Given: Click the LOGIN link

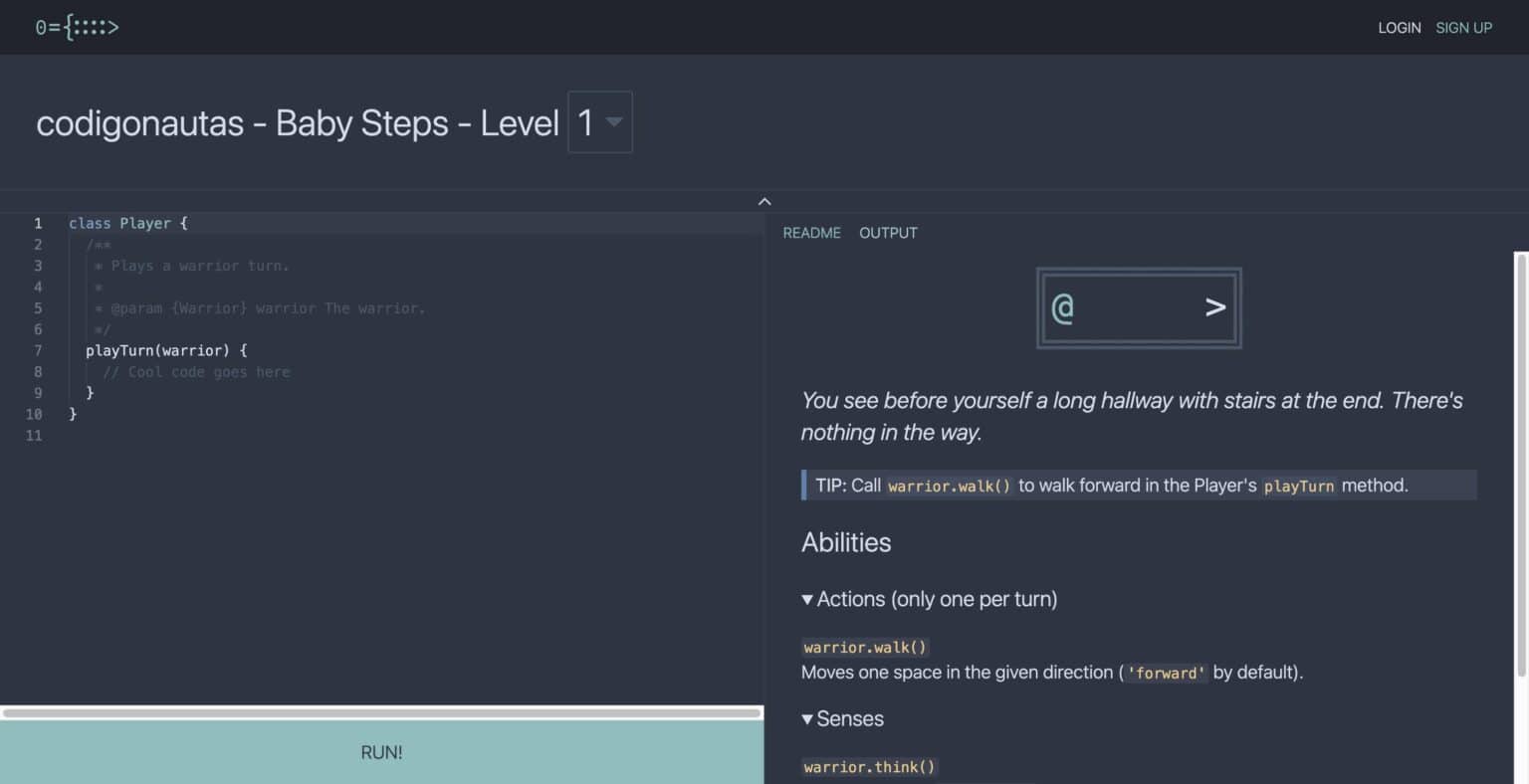Looking at the screenshot, I should [x=1399, y=27].
